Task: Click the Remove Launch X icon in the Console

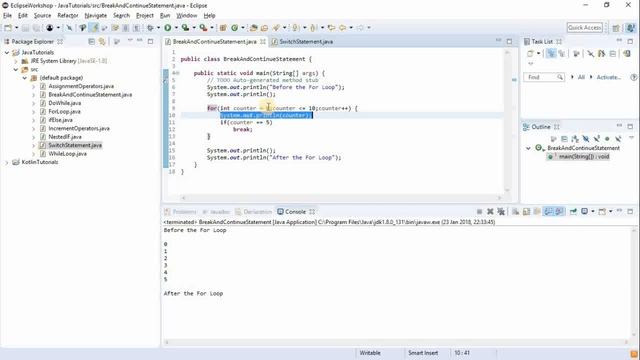Action: pyautogui.click(x=490, y=211)
